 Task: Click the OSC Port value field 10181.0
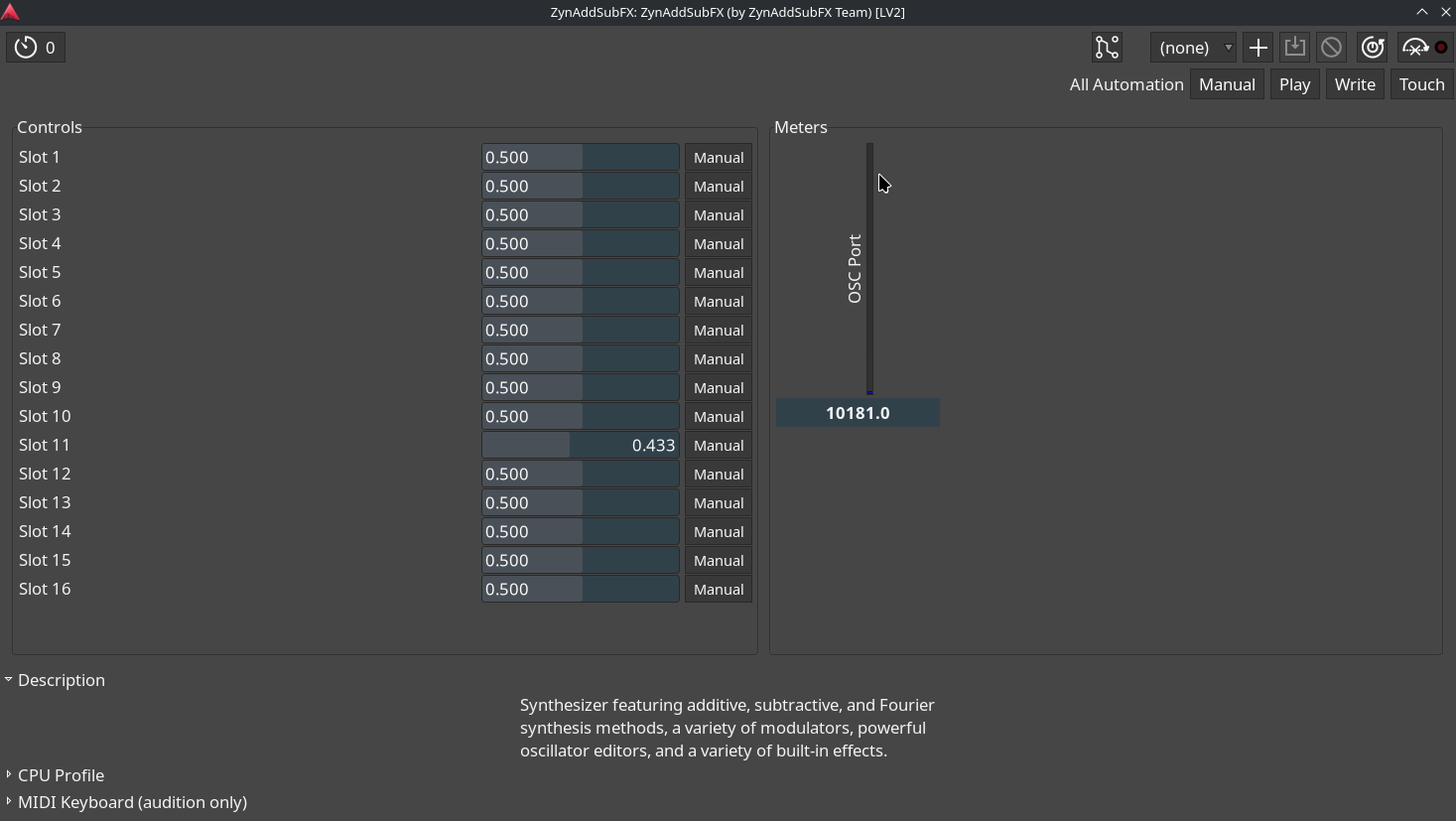point(858,413)
